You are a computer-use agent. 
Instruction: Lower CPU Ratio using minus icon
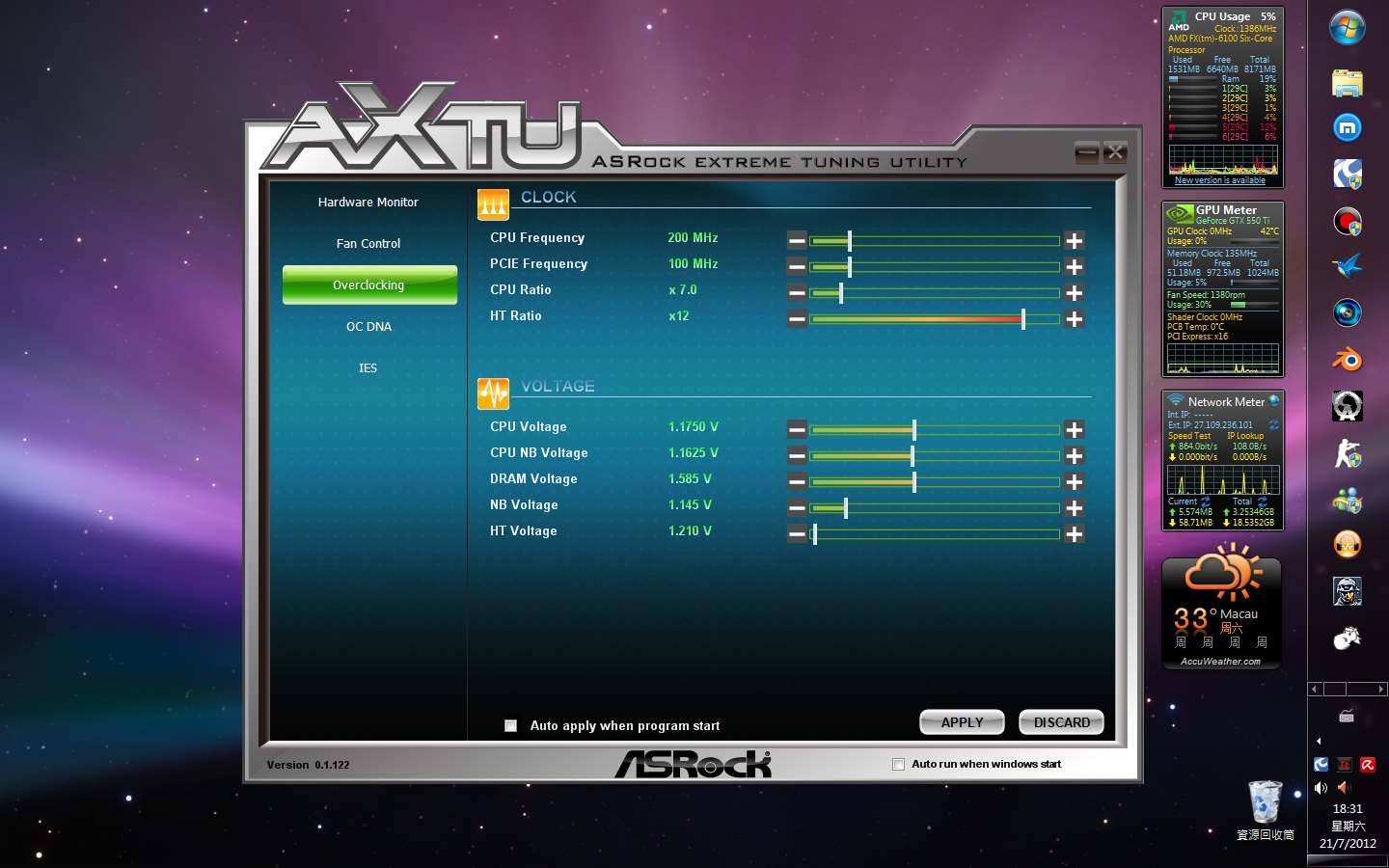(x=797, y=292)
